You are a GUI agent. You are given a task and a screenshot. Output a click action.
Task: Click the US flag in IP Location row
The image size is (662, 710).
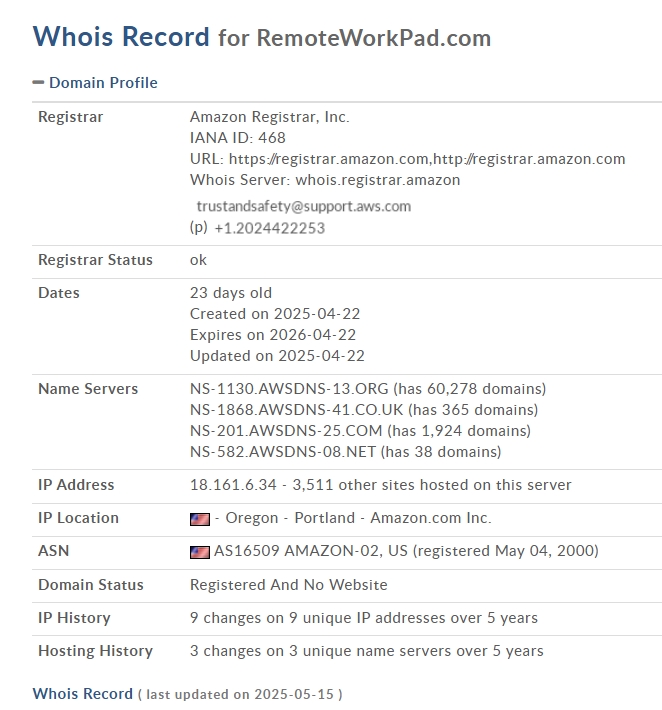200,519
